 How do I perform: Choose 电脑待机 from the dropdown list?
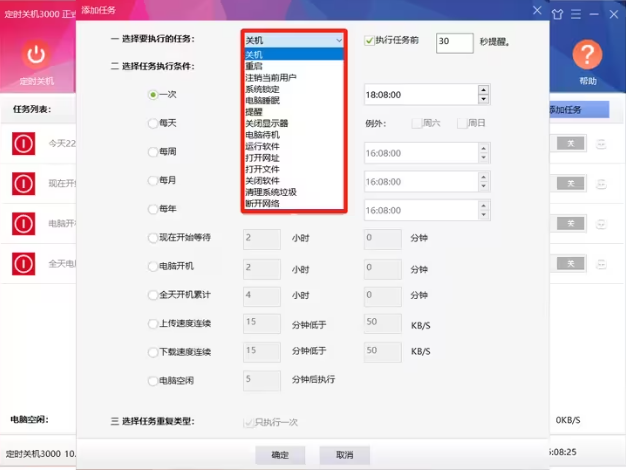point(294,135)
